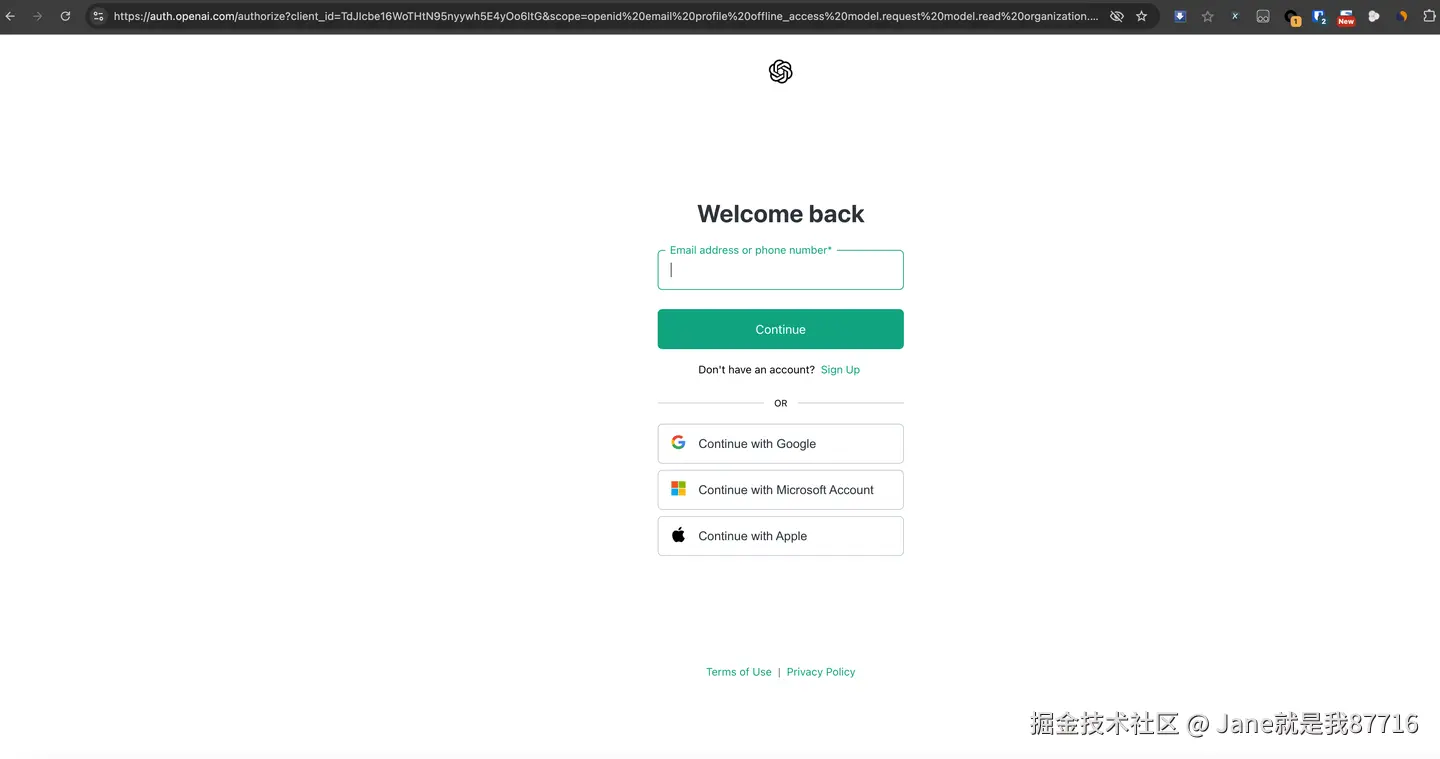
Task: Open the Privacy Policy link
Action: pos(821,672)
